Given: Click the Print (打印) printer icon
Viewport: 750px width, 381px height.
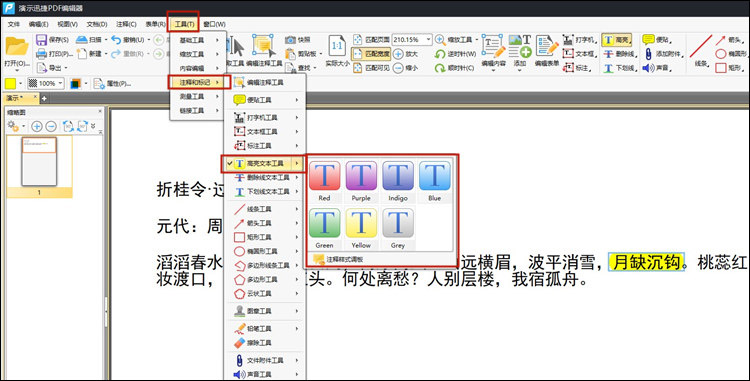Looking at the screenshot, I should point(42,54).
